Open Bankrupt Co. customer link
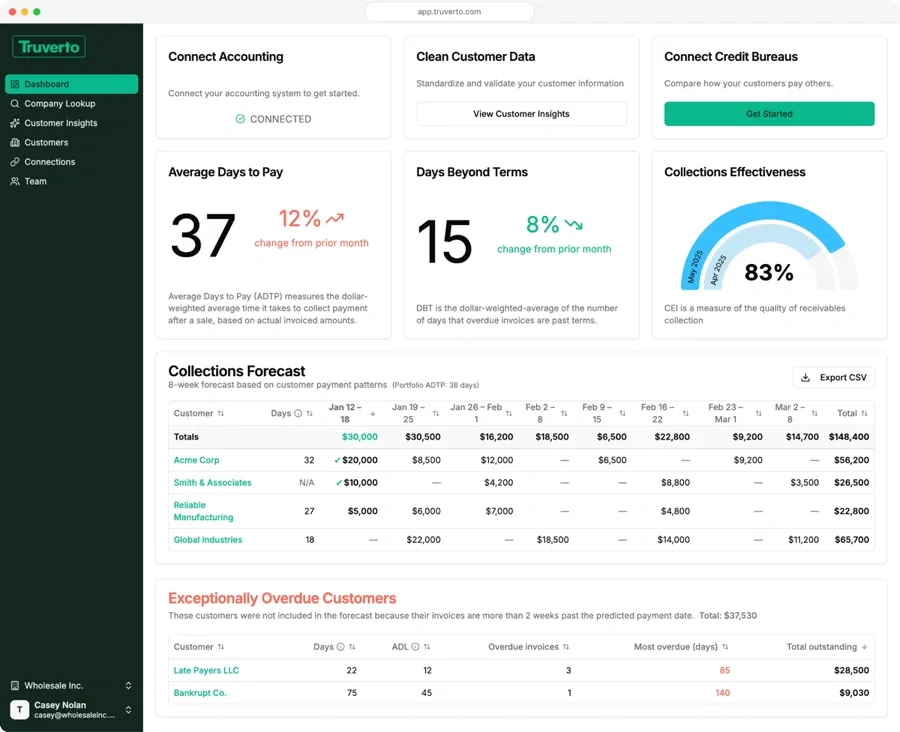The height and width of the screenshot is (732, 900). [200, 693]
